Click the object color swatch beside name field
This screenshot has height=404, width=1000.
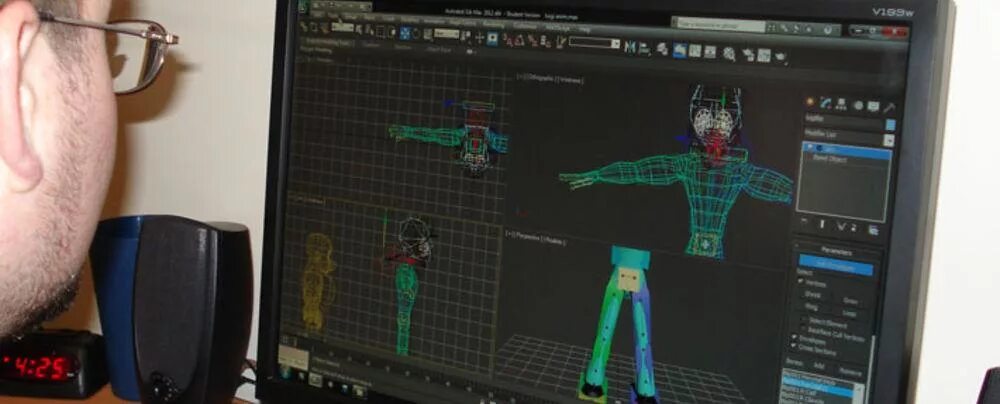point(890,124)
